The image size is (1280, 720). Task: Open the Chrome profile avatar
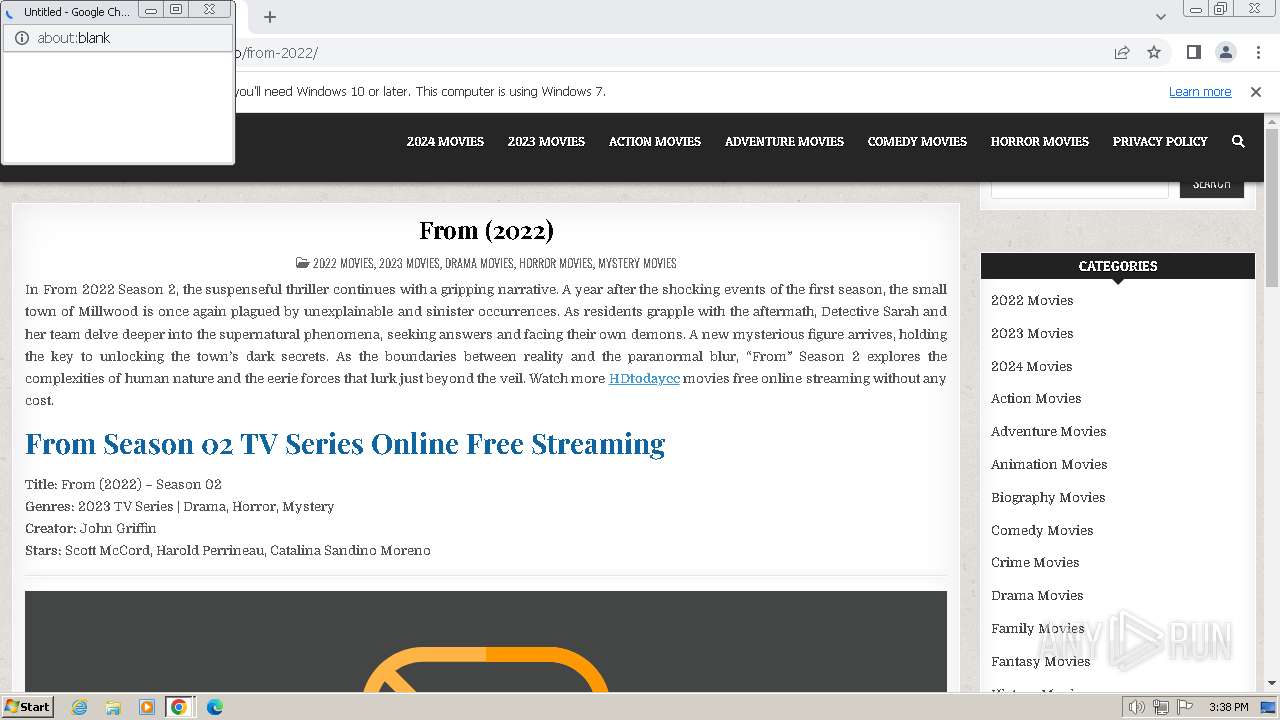point(1225,52)
